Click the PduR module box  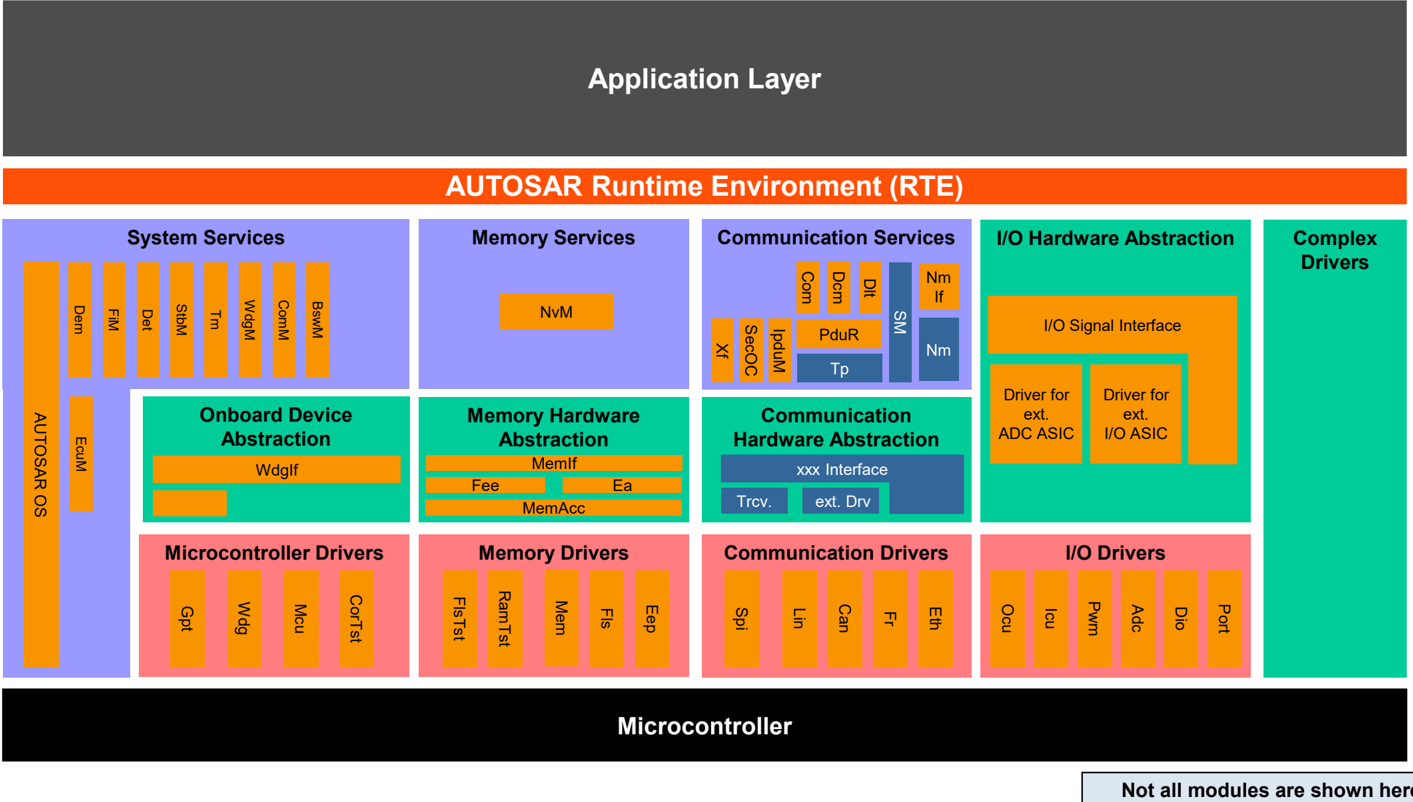coord(839,335)
